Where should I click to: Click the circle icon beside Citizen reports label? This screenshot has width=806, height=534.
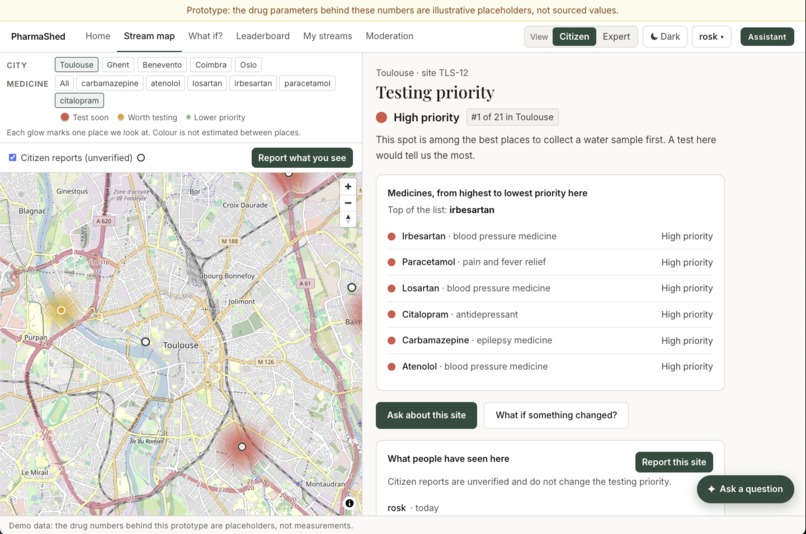tap(141, 158)
